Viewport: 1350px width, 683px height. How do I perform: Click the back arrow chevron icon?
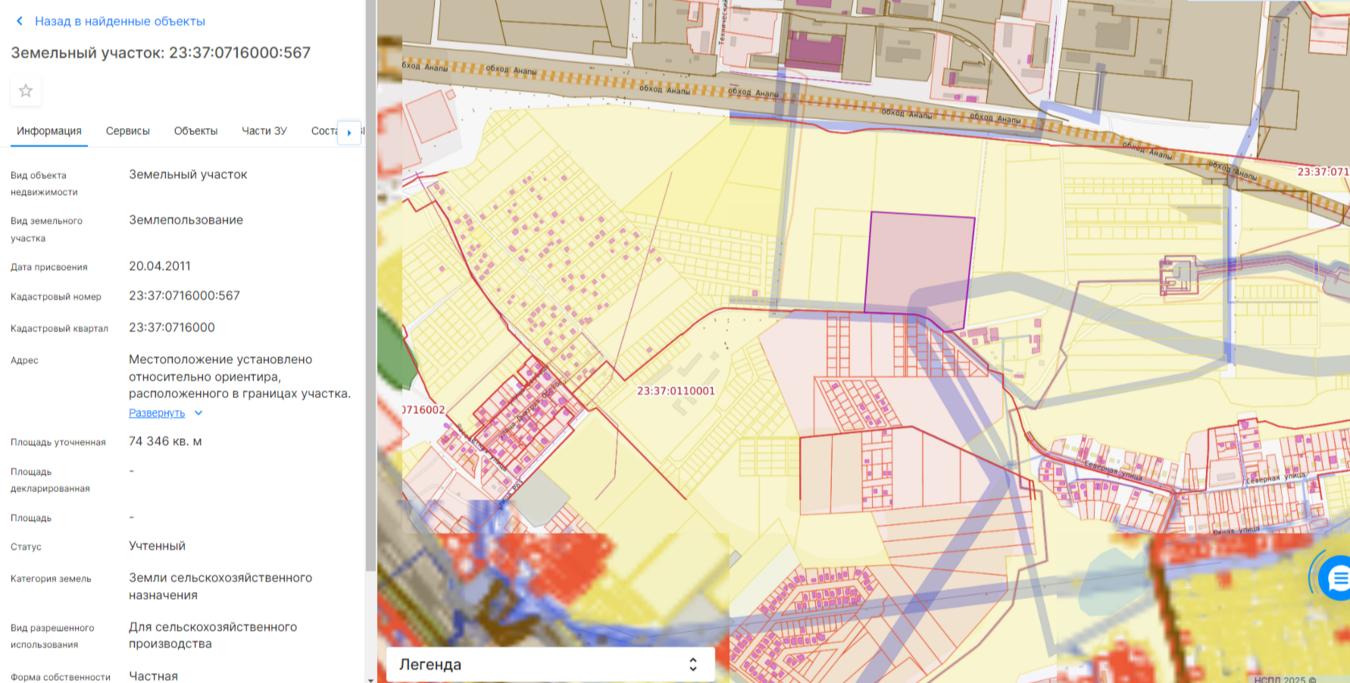tap(19, 21)
